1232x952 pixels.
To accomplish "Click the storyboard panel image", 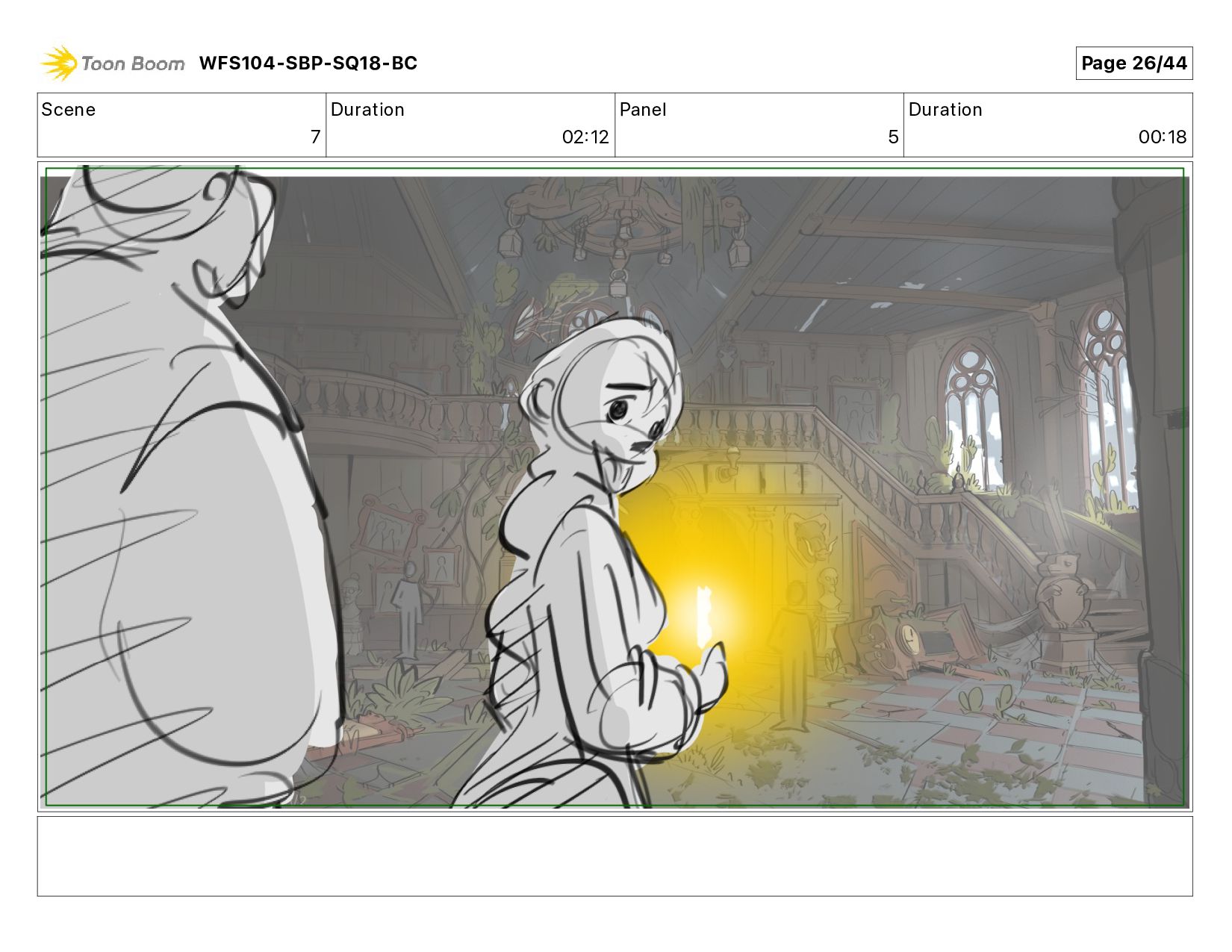I will pyautogui.click(x=615, y=487).
